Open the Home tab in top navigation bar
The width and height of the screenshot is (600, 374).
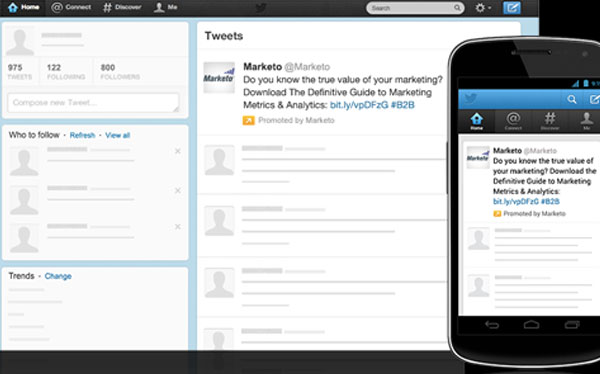click(x=23, y=7)
